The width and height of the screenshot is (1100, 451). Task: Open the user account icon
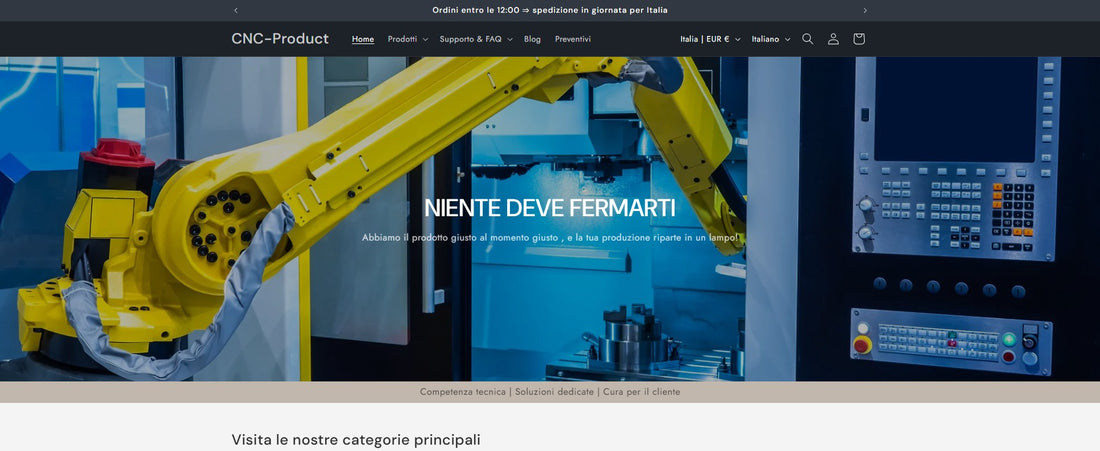pyautogui.click(x=833, y=39)
